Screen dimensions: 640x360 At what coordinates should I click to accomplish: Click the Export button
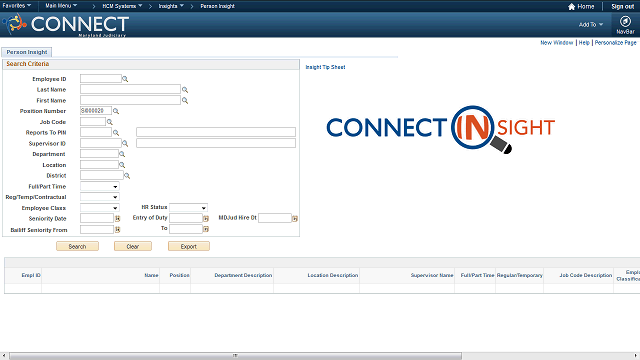[x=189, y=247]
